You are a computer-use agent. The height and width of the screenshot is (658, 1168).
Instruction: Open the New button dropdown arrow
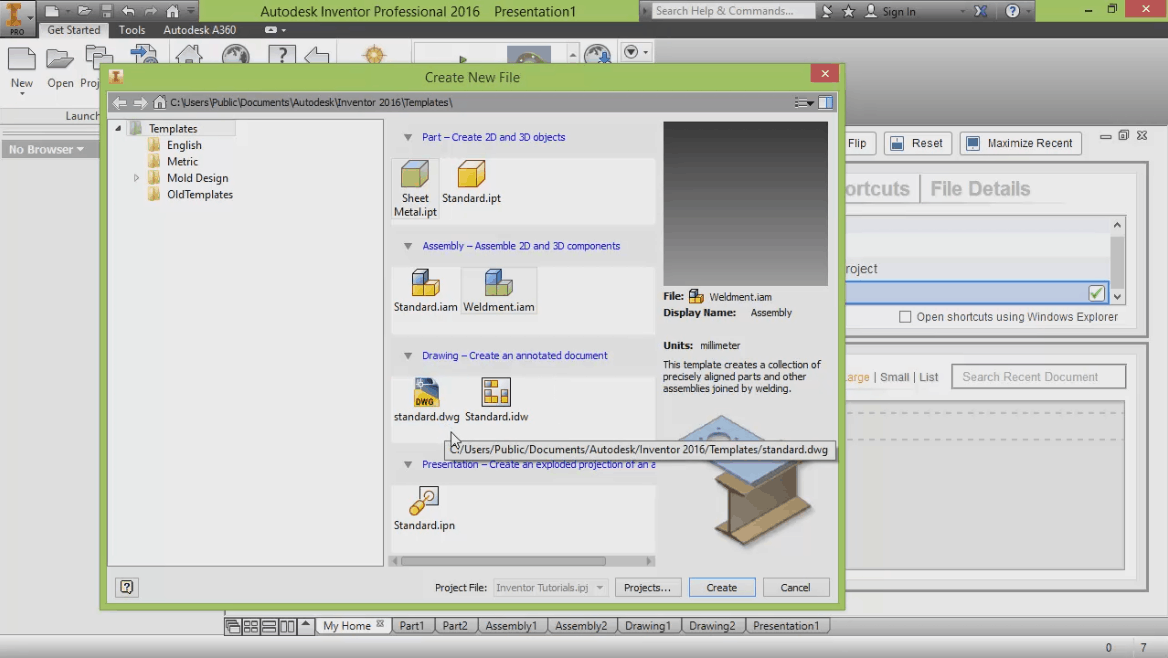(22, 94)
